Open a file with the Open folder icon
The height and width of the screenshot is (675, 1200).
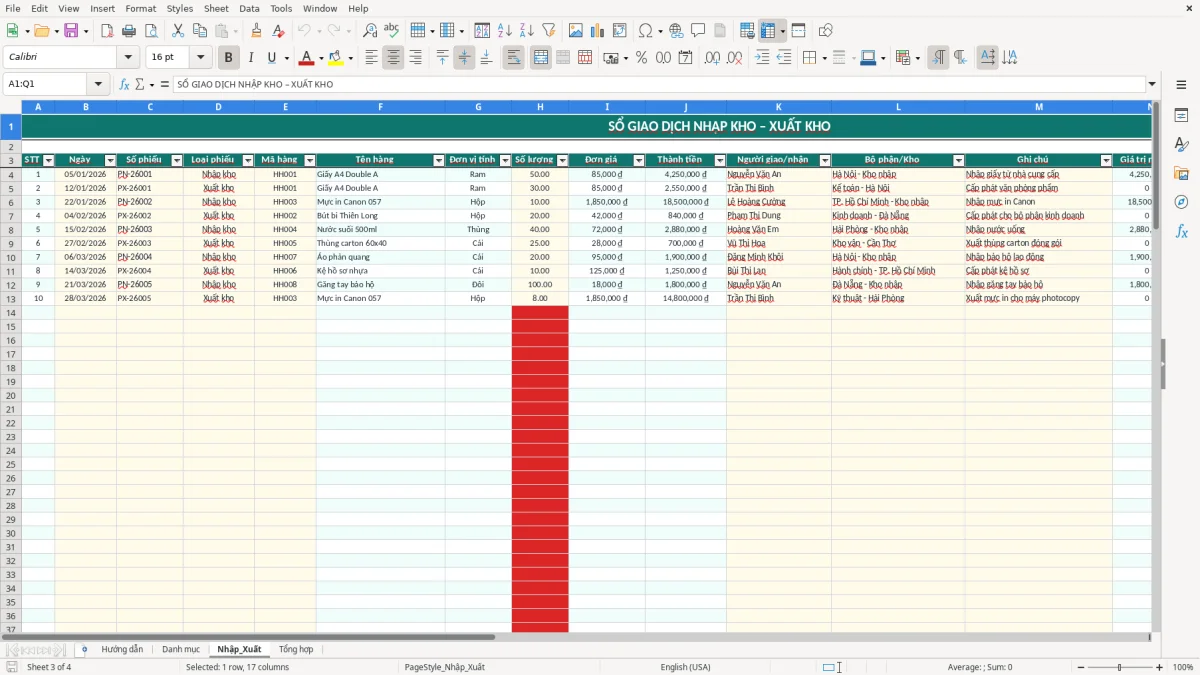41,31
